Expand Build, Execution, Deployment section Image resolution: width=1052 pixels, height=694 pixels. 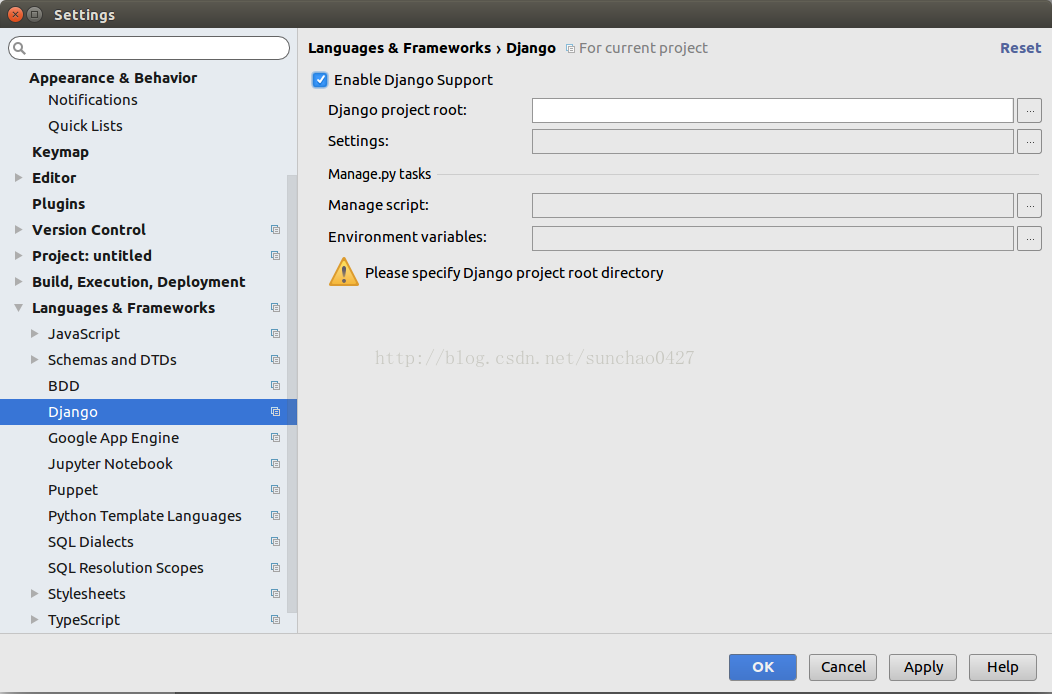click(19, 282)
